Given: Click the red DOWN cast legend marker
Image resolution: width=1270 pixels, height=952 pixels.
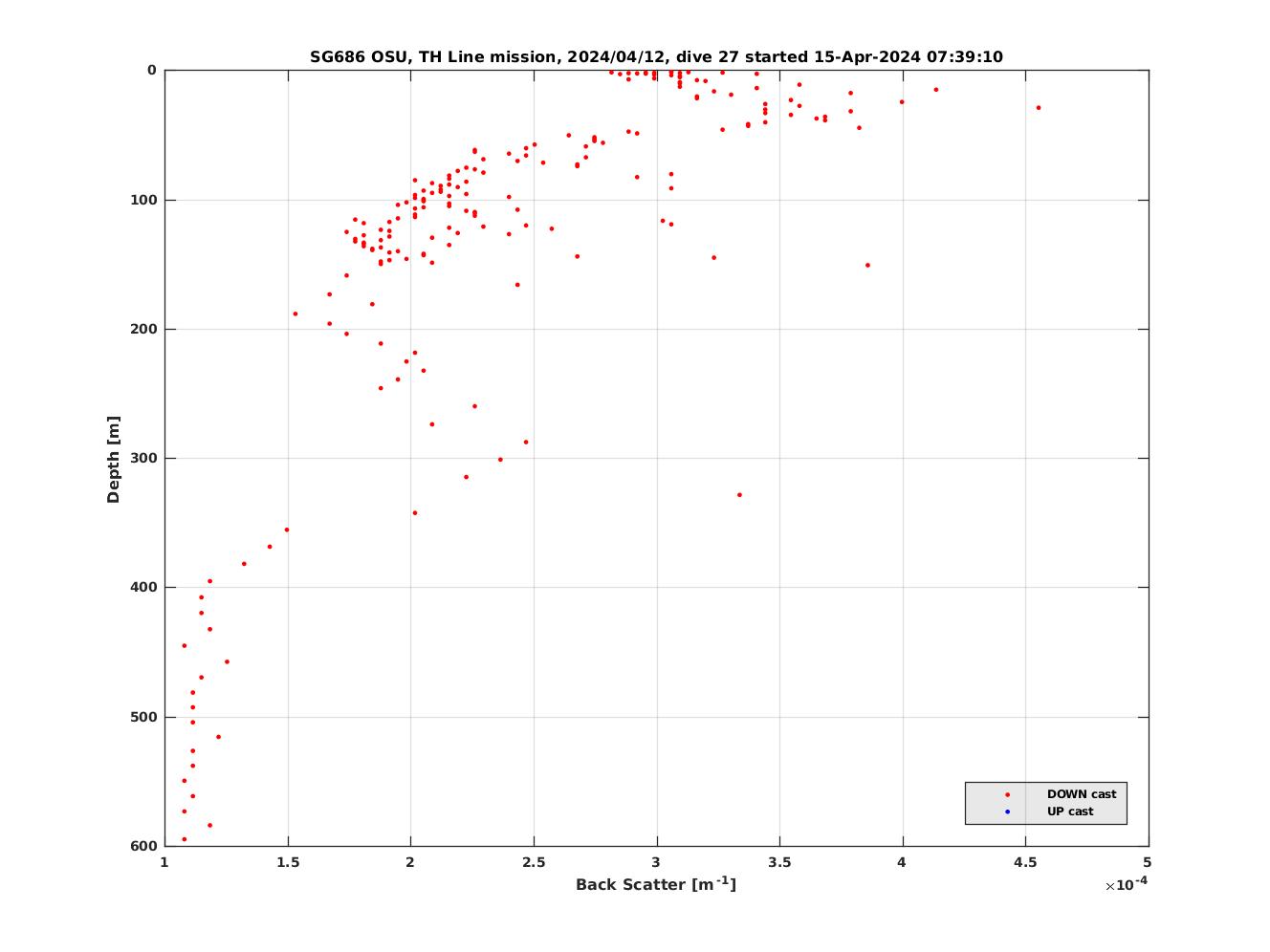Looking at the screenshot, I should pyautogui.click(x=1007, y=794).
